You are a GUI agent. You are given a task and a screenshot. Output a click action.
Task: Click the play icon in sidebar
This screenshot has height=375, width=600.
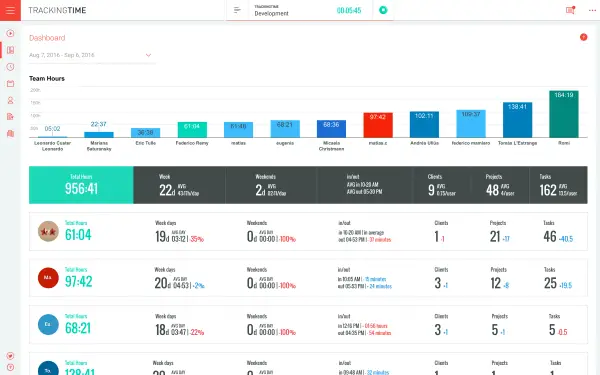coord(10,34)
